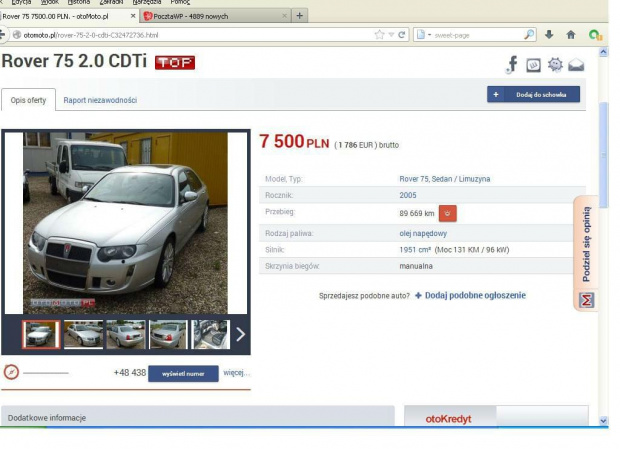Open the Widok menu
620x449 pixels.
point(49,2)
